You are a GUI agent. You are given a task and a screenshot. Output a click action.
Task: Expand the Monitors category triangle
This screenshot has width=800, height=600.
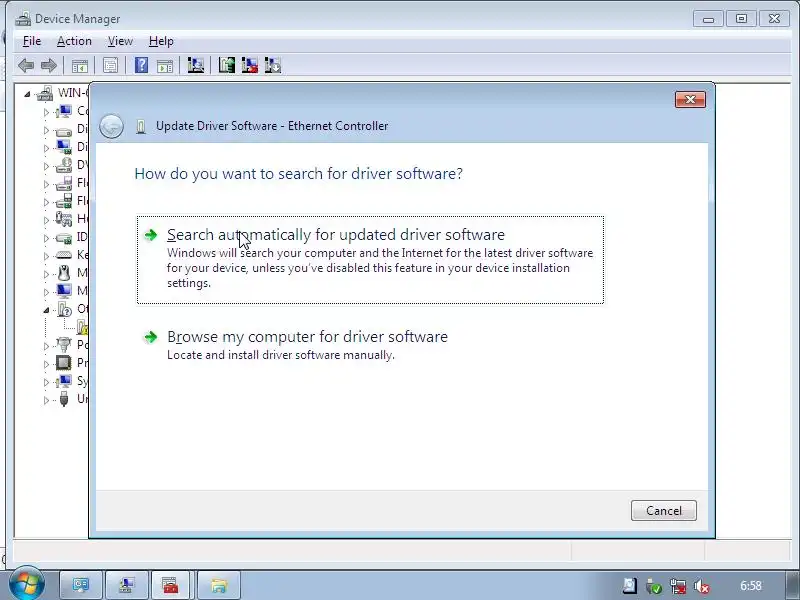(x=46, y=292)
